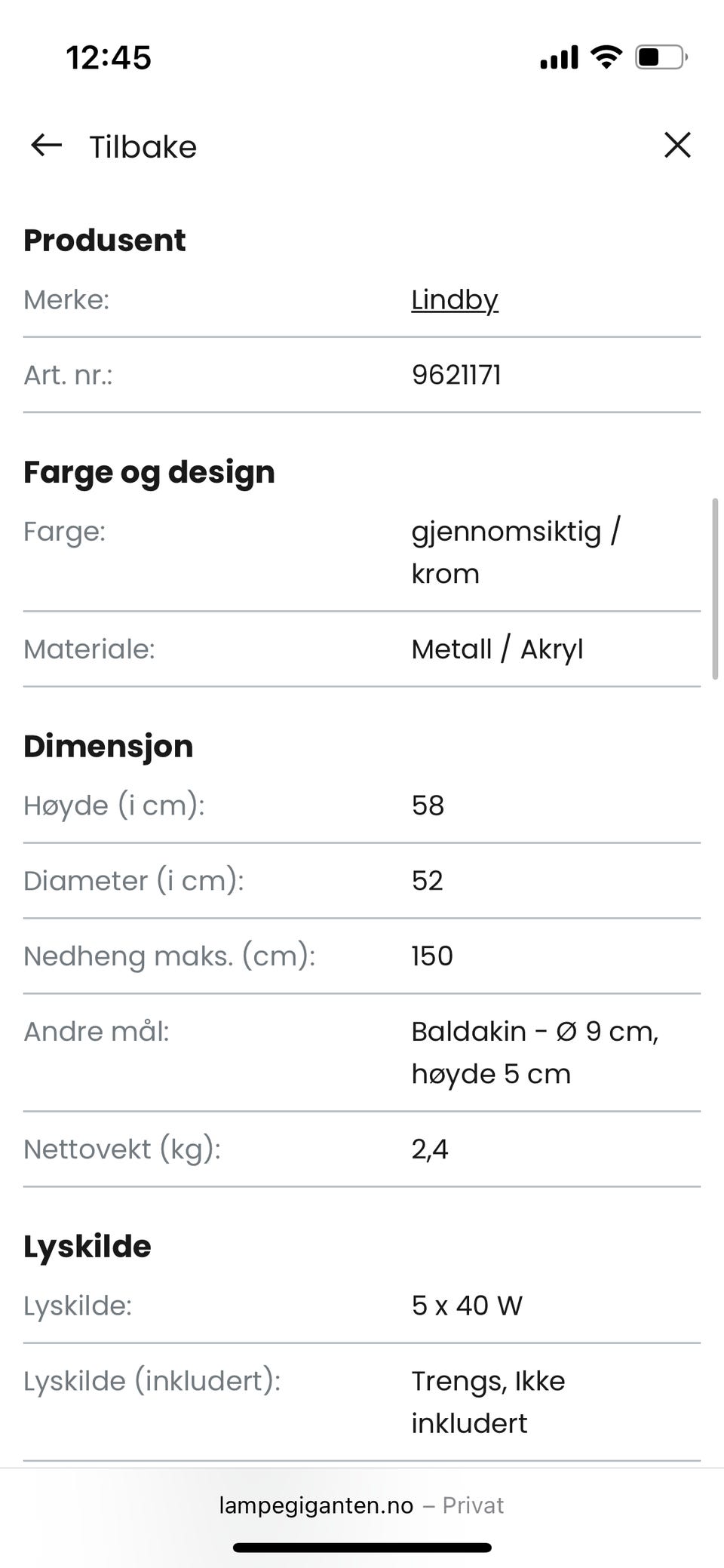
Task: Tap the battery indicator icon
Action: coord(661,57)
